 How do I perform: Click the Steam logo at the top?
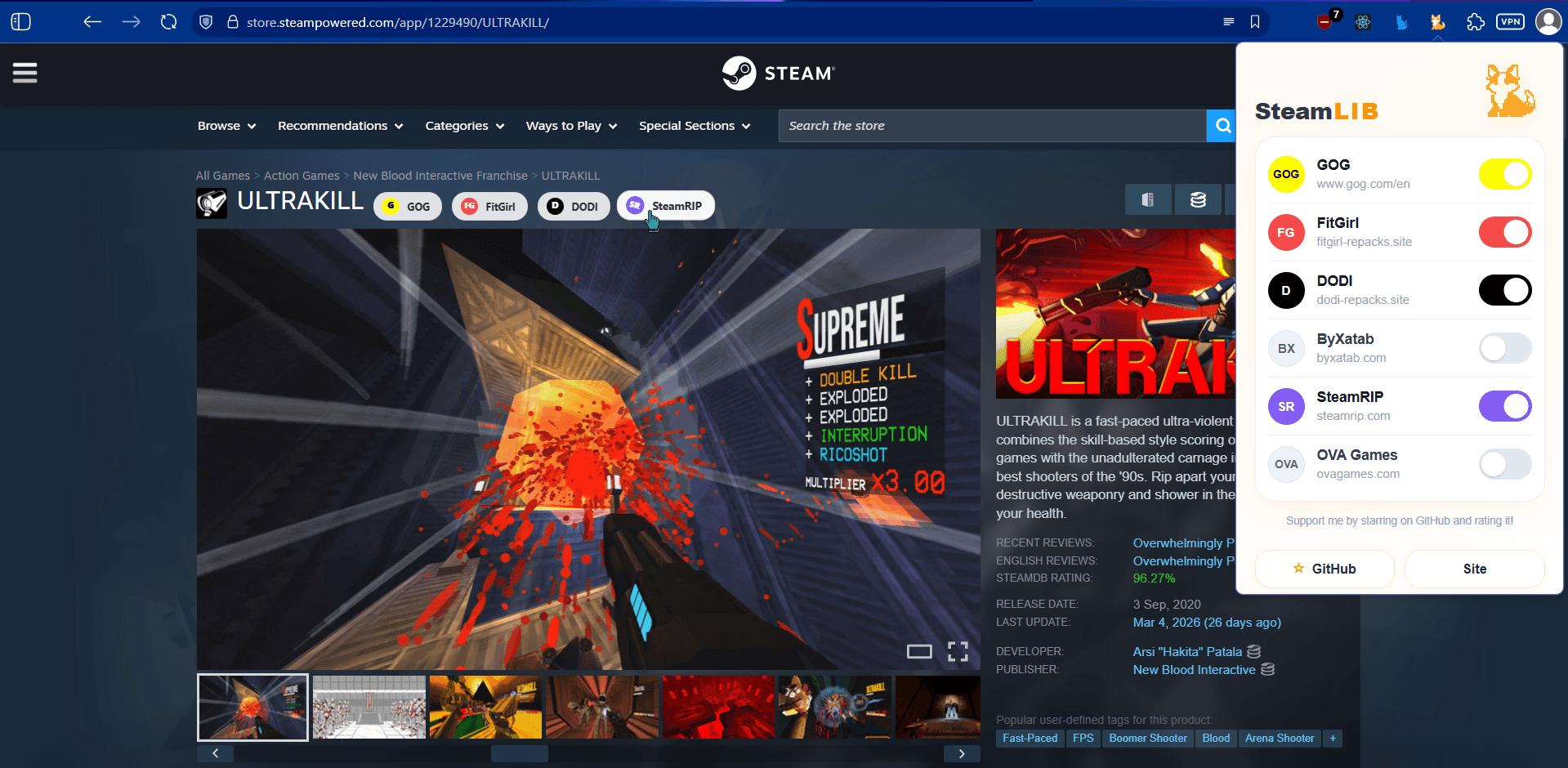(779, 73)
